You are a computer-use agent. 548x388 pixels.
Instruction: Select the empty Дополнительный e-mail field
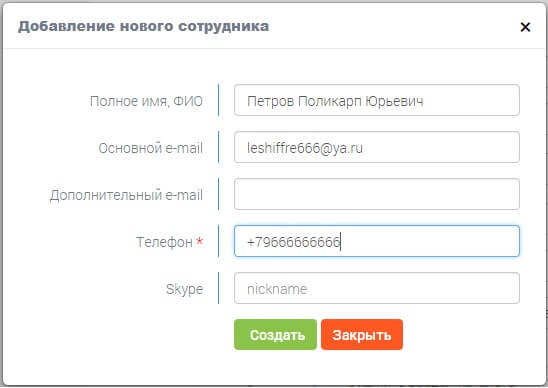point(377,194)
